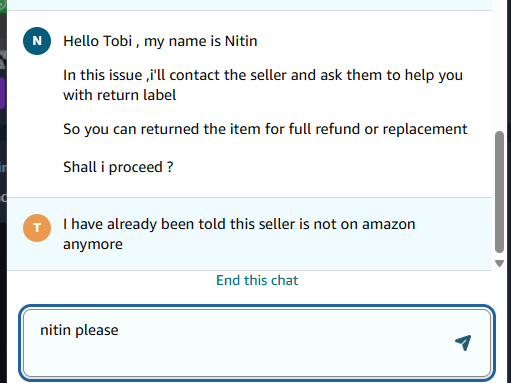Image resolution: width=511 pixels, height=383 pixels.
Task: Click the "contact the seller" message text
Action: point(263,75)
